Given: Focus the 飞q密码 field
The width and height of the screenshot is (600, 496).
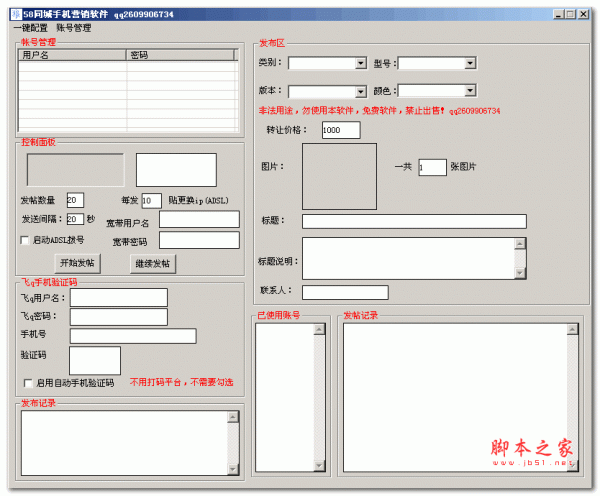Looking at the screenshot, I should click(x=119, y=317).
